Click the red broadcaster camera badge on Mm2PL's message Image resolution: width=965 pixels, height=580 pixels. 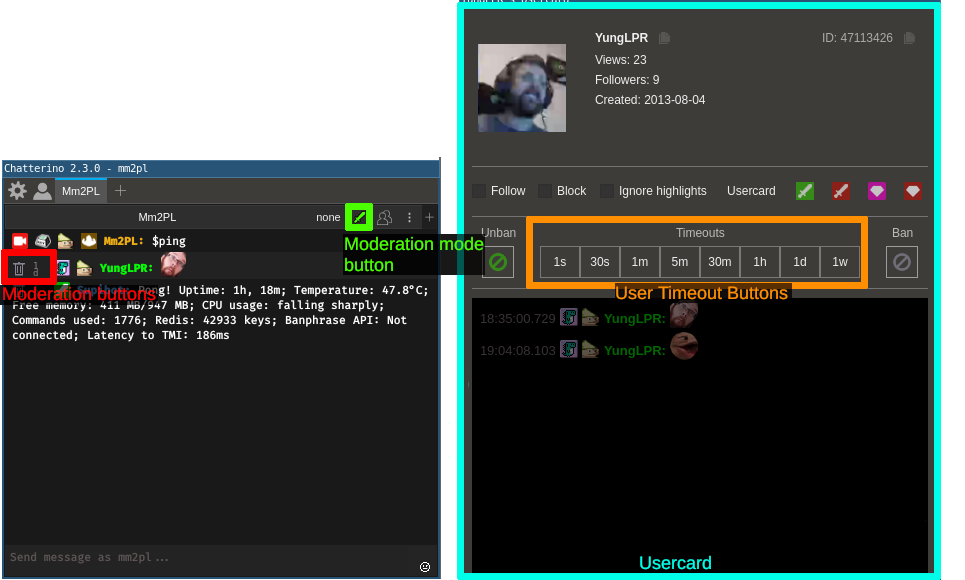[x=20, y=241]
